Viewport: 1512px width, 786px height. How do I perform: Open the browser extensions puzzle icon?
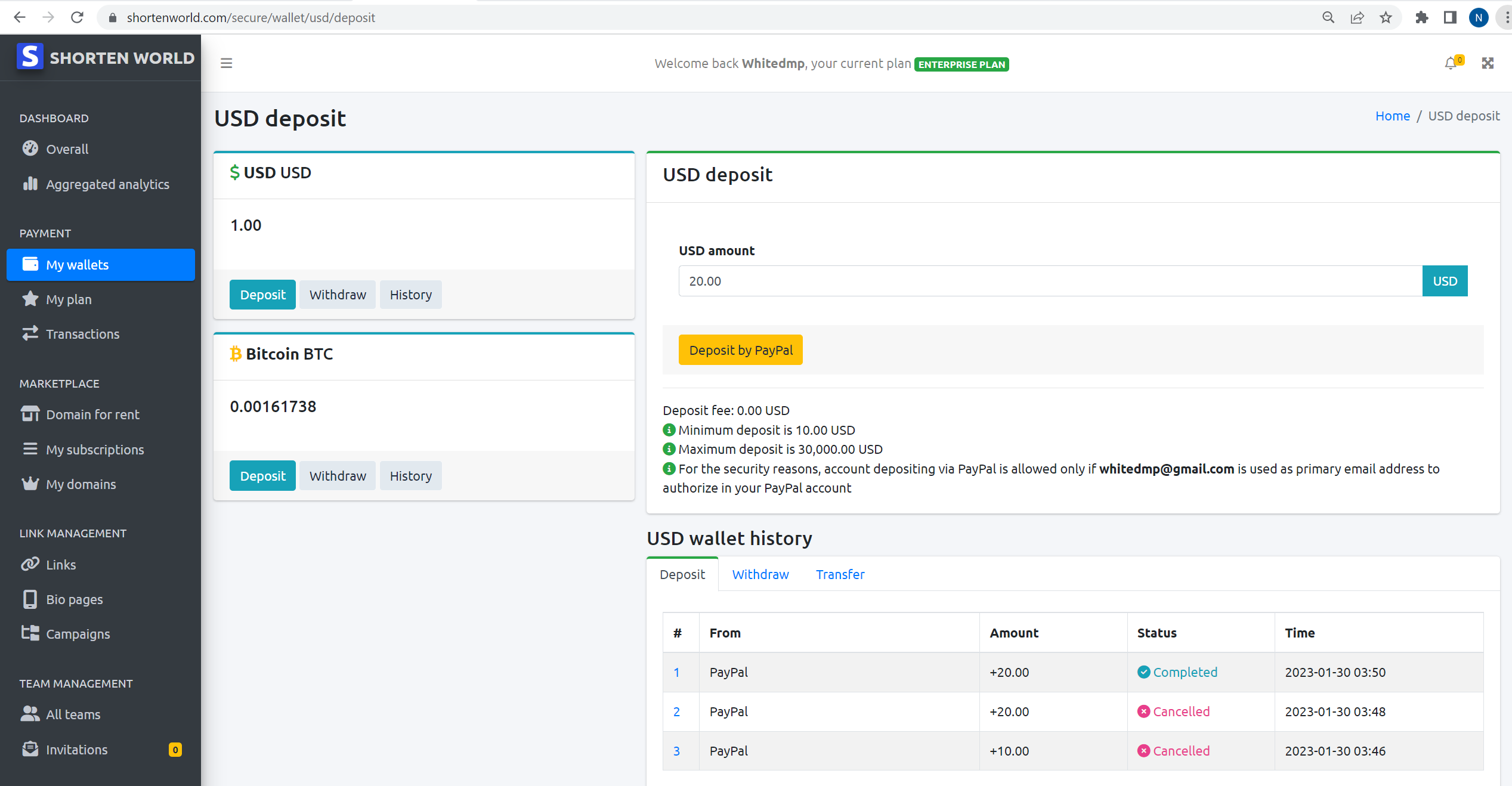pos(1421,17)
